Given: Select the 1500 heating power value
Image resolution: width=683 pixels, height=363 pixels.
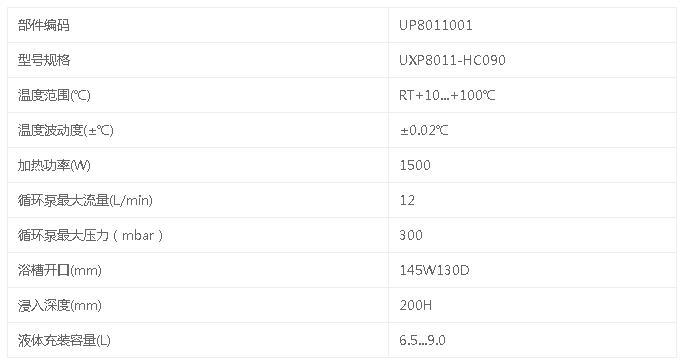Looking at the screenshot, I should pyautogui.click(x=415, y=165).
